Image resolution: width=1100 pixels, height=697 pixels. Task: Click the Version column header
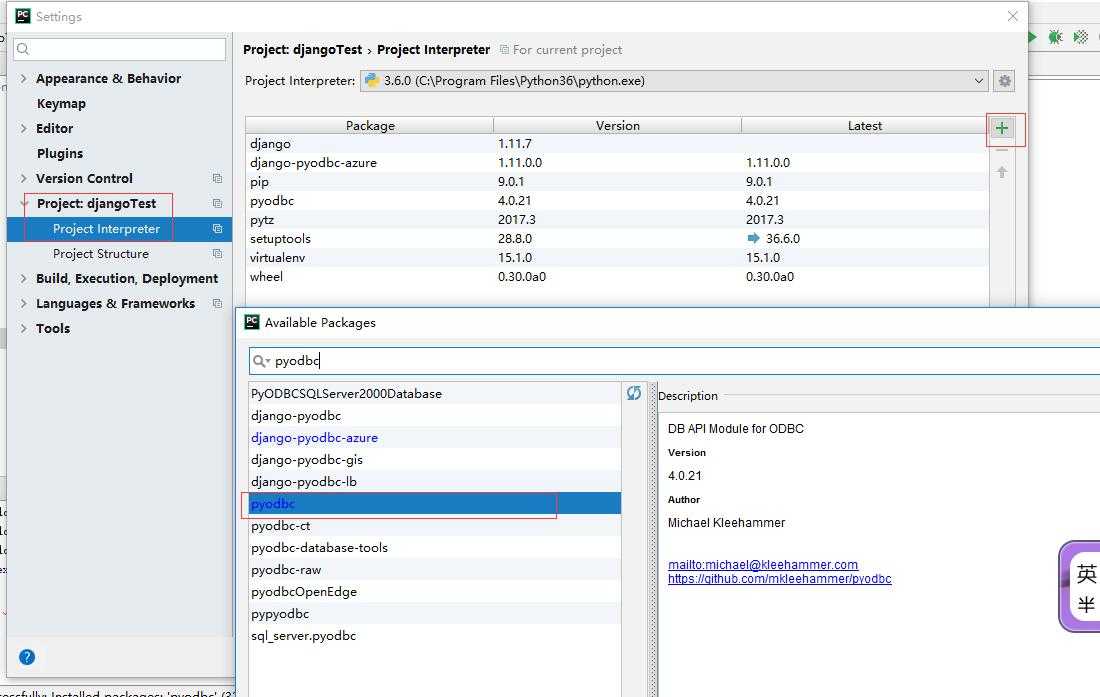pos(617,126)
